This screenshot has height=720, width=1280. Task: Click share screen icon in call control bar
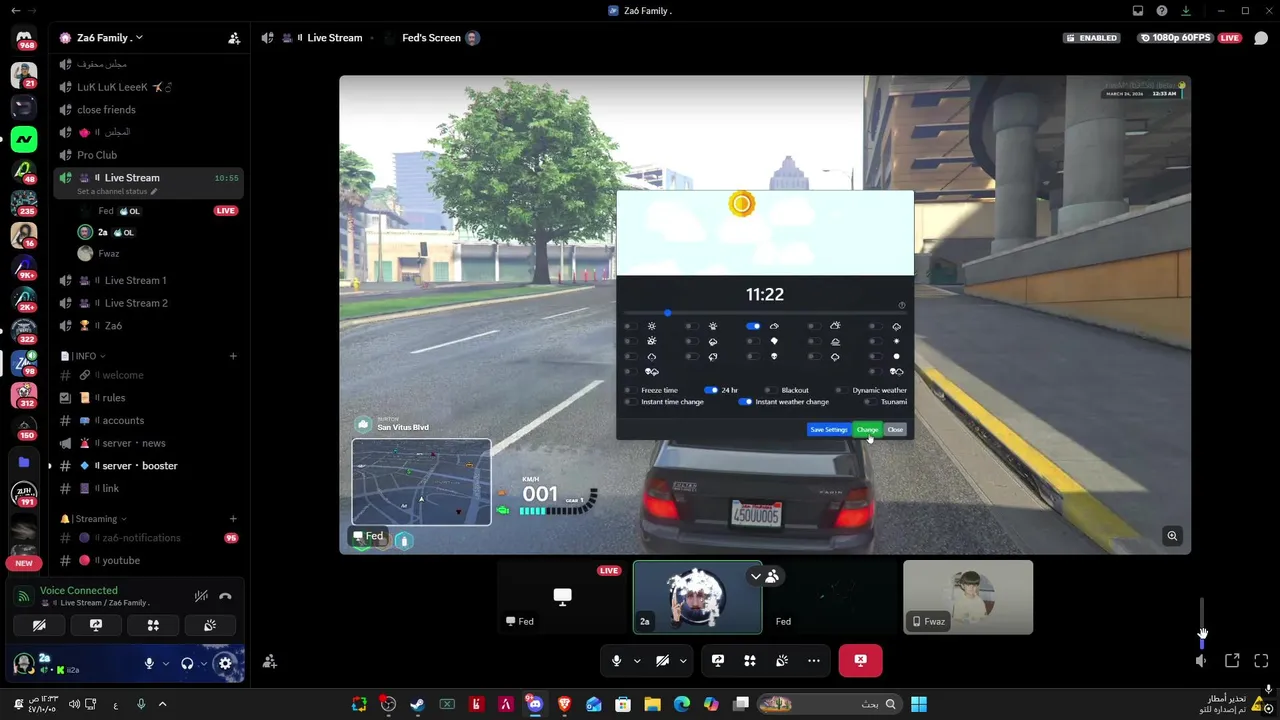[x=718, y=661]
